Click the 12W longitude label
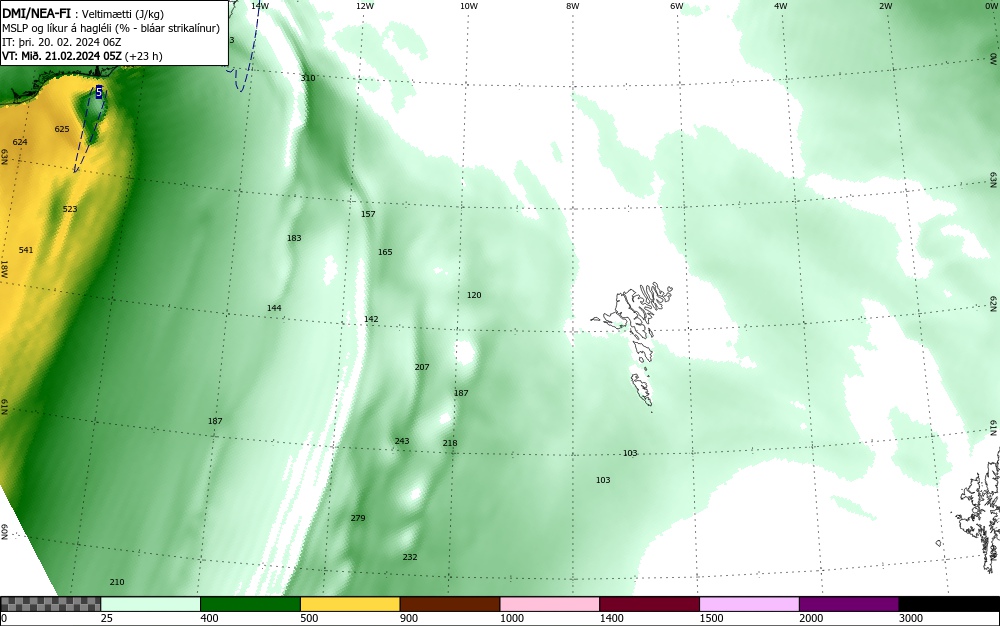 pos(364,6)
